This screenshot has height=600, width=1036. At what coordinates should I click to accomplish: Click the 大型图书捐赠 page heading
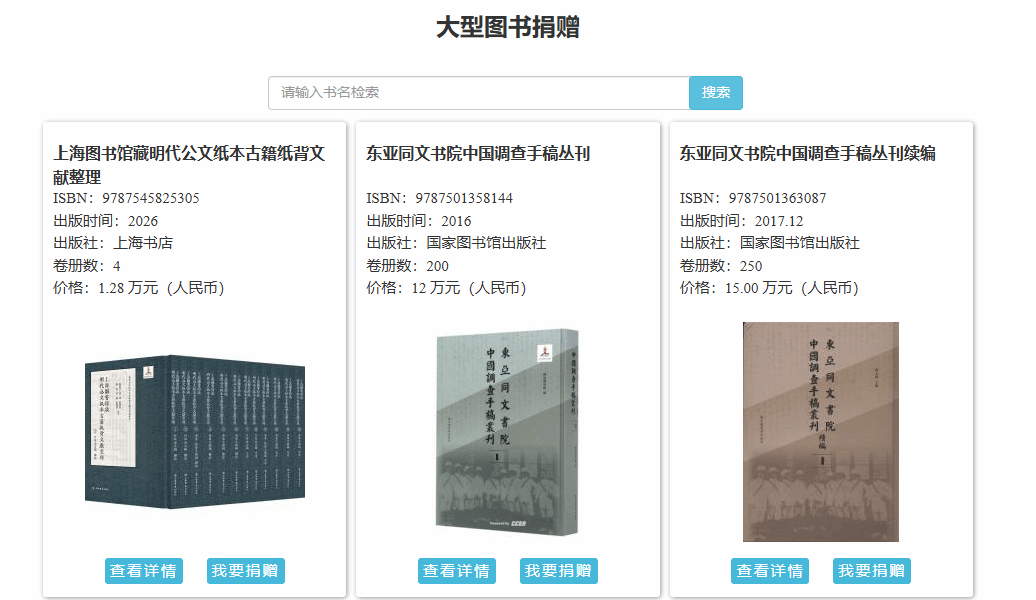(x=507, y=28)
